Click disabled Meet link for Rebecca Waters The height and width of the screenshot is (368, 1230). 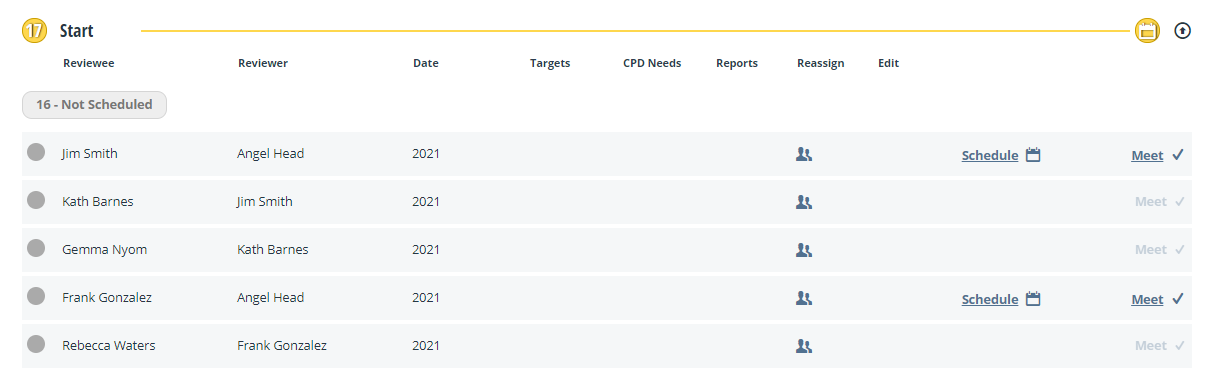click(1151, 346)
